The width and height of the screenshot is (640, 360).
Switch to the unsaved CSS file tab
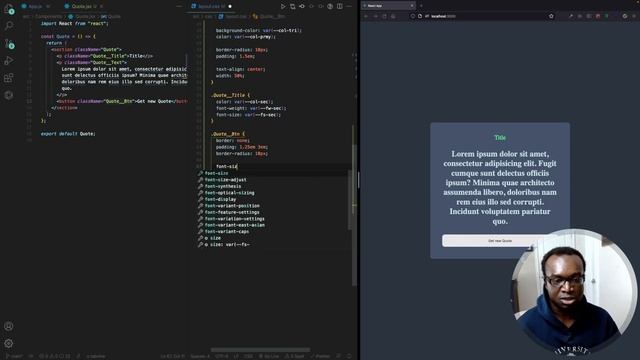211,6
